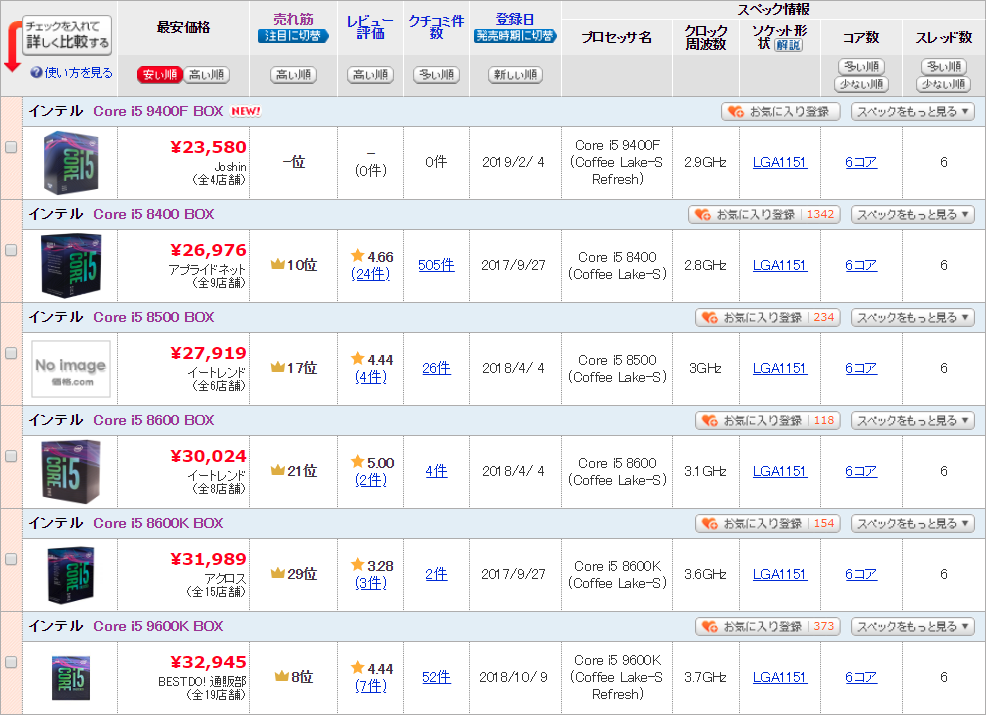Click ¥32,945 price for Core i5 9600K
The image size is (986, 715).
[208, 662]
